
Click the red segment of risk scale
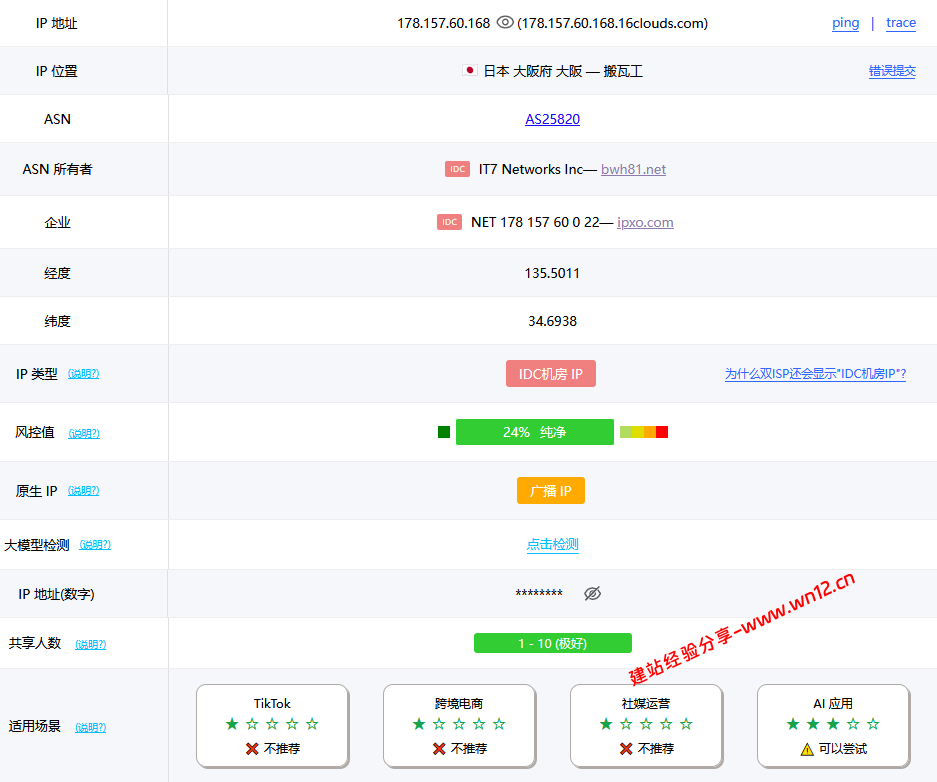pyautogui.click(x=662, y=432)
